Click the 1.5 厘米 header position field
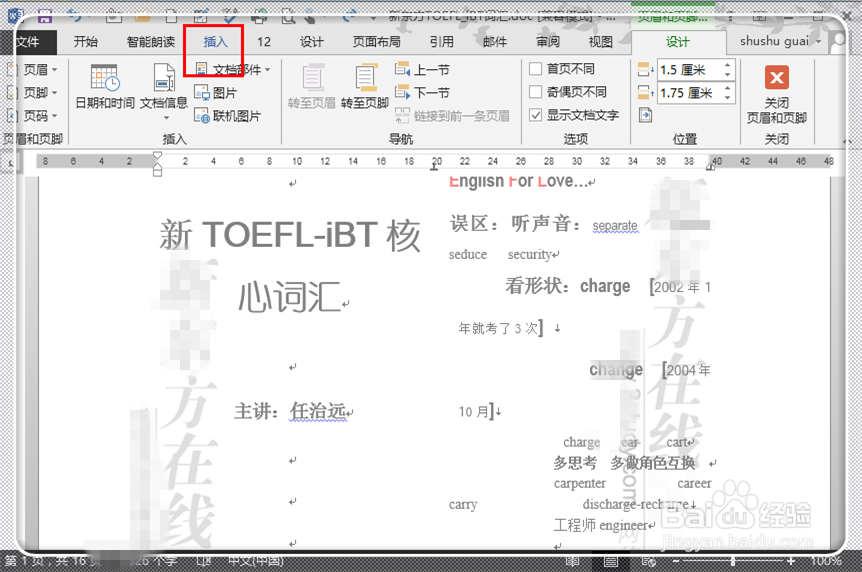This screenshot has height=572, width=862. pyautogui.click(x=689, y=70)
